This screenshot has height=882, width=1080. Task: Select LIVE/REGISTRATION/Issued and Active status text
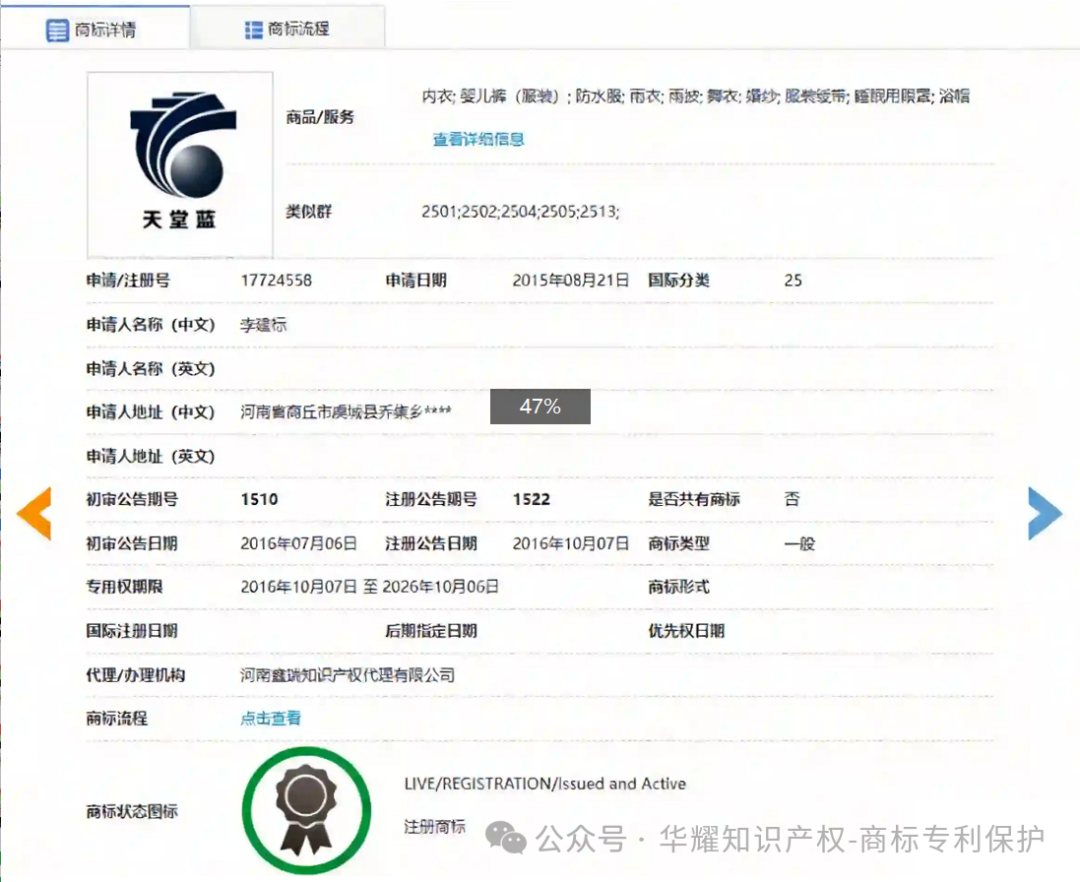pyautogui.click(x=545, y=784)
